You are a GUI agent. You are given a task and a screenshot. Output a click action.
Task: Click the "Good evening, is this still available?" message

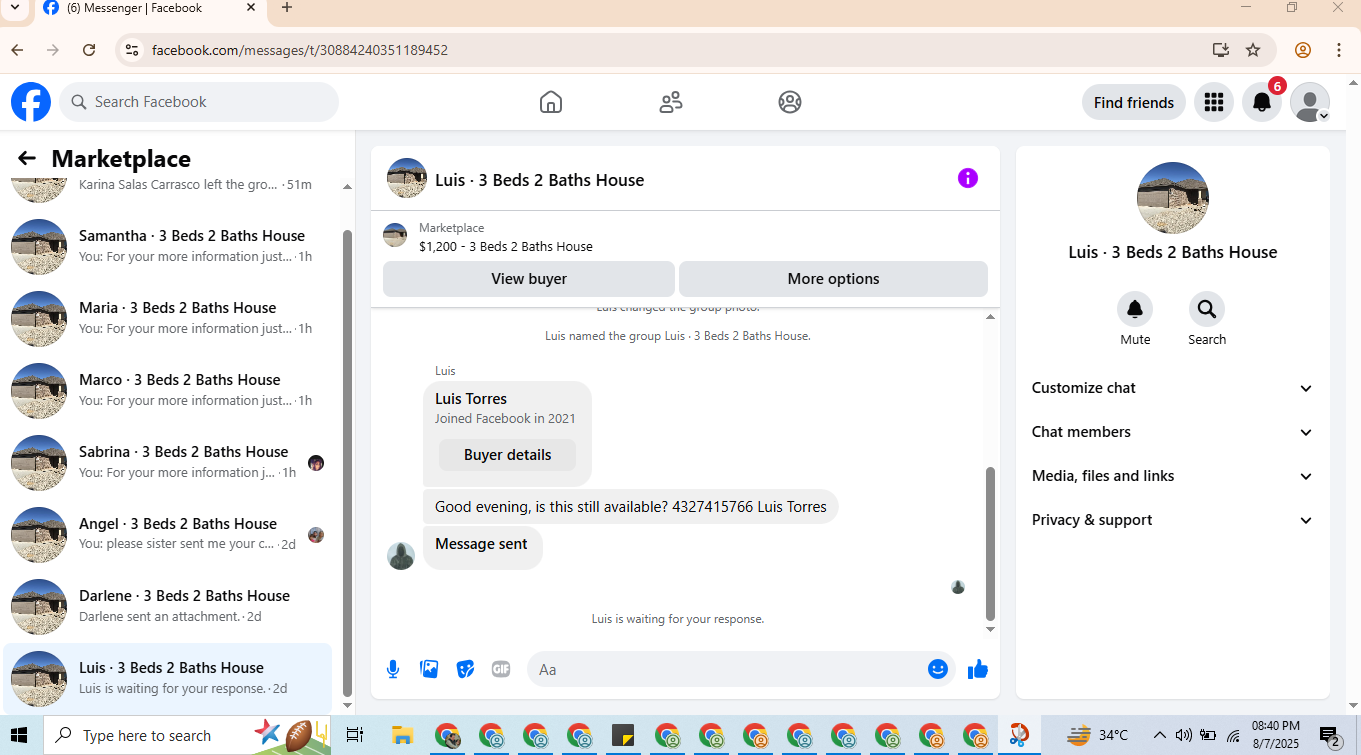[631, 507]
